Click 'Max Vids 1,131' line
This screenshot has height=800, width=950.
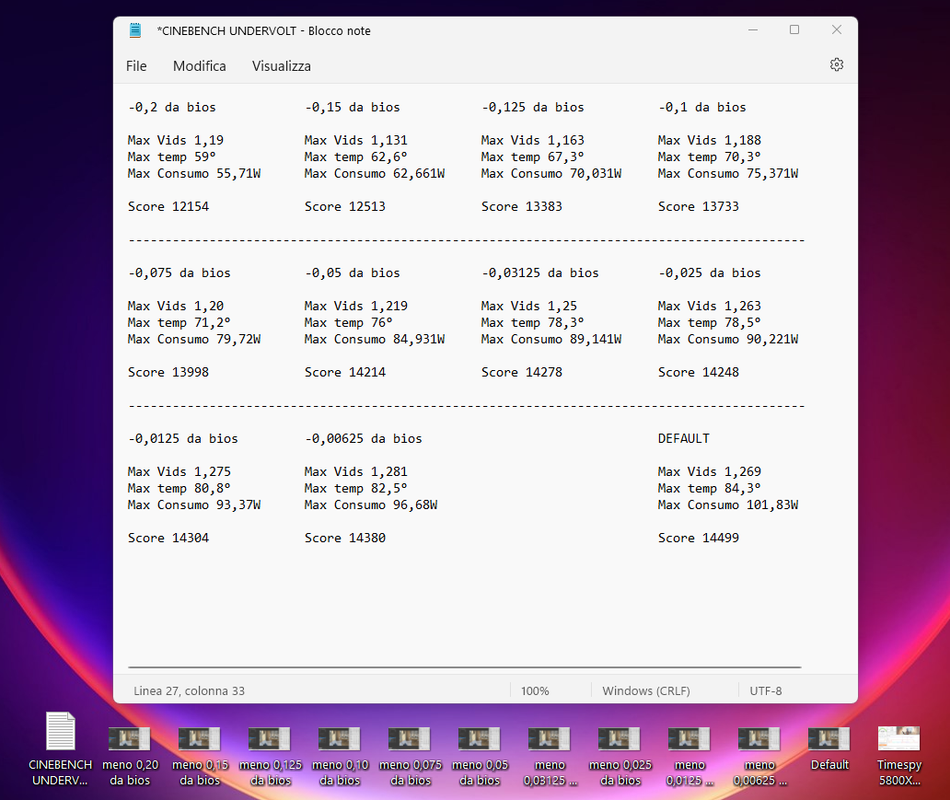point(356,141)
